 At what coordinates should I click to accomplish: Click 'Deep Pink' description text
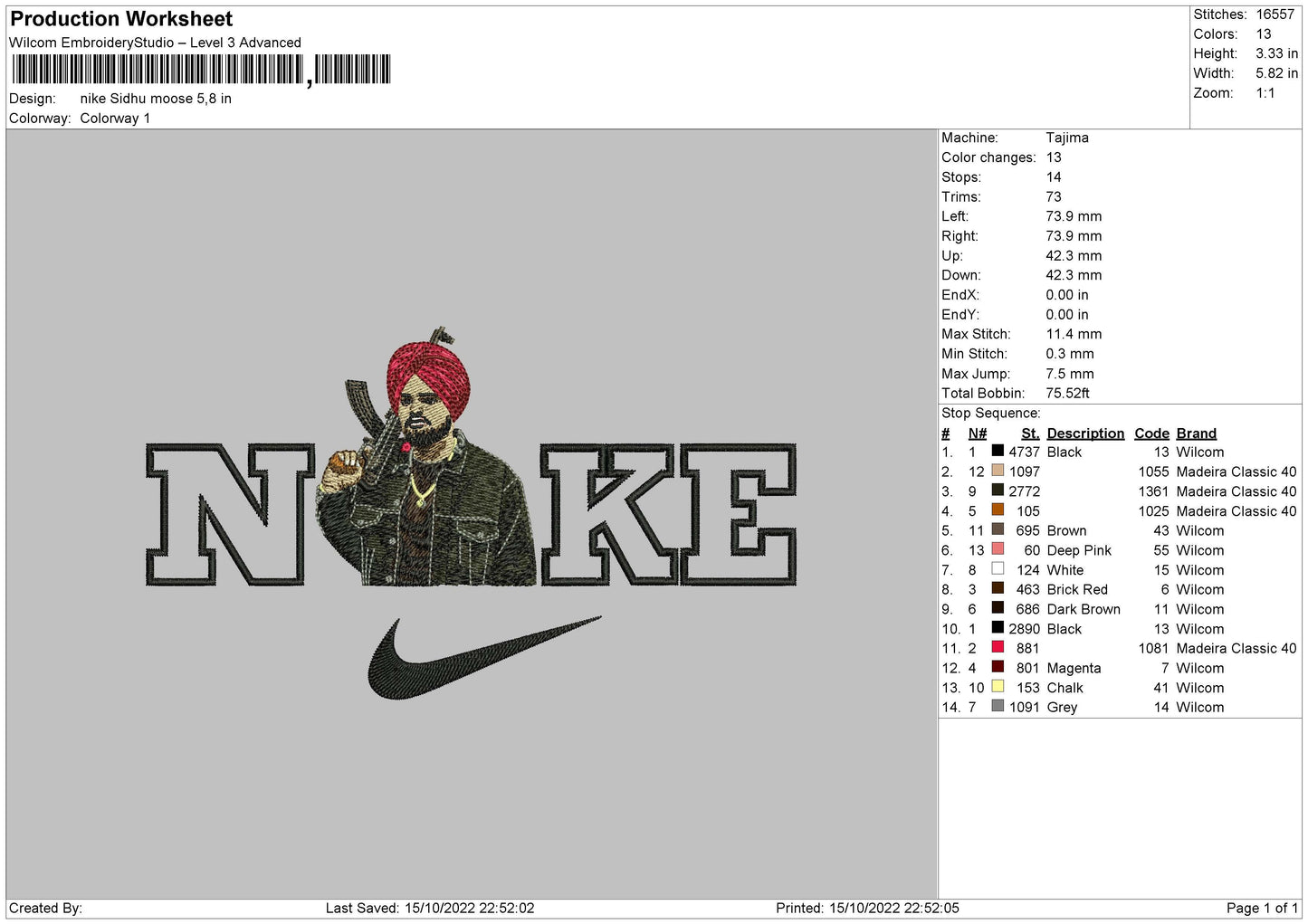[1079, 550]
